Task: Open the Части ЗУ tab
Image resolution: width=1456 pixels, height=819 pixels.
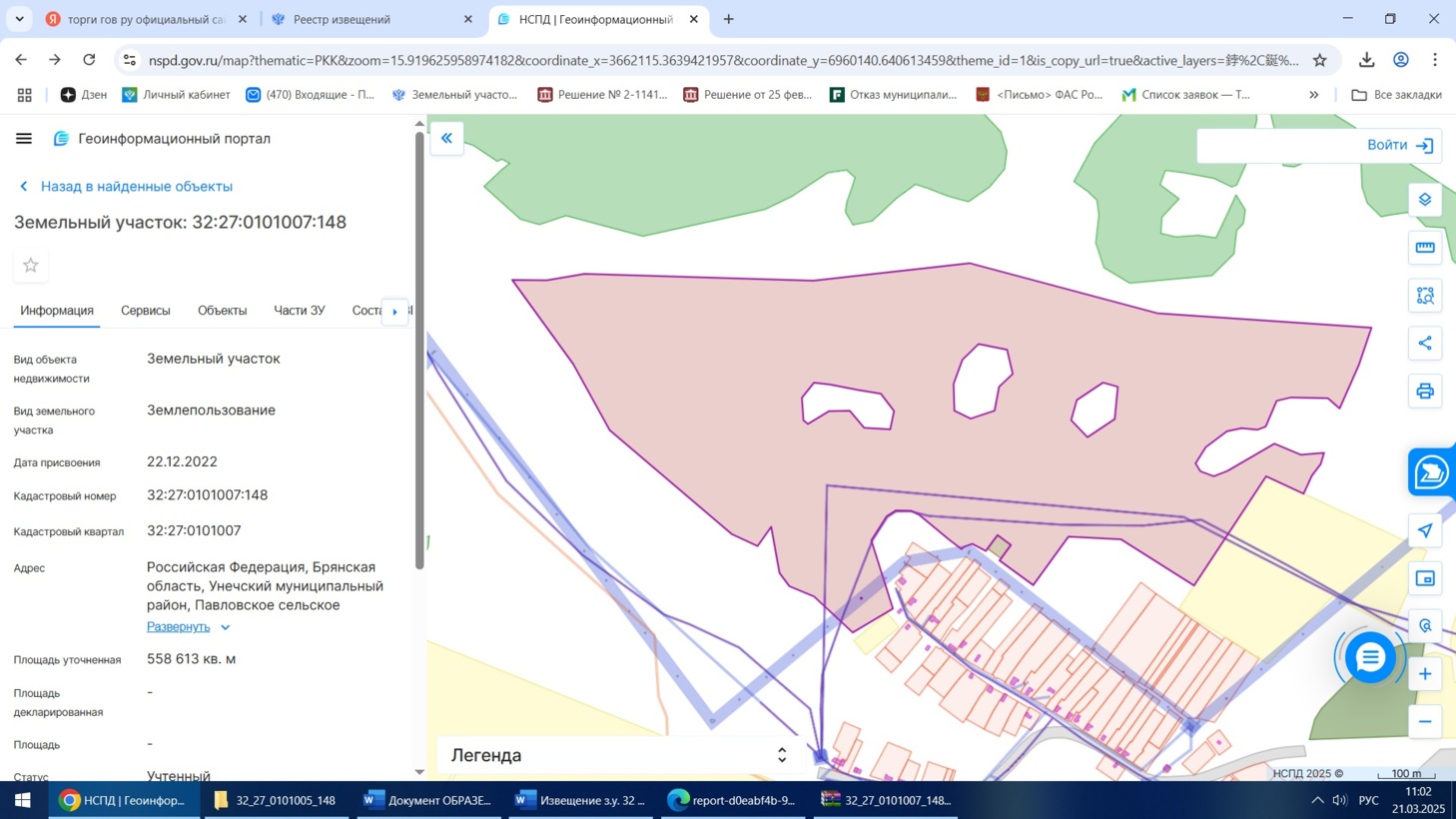Action: (299, 311)
